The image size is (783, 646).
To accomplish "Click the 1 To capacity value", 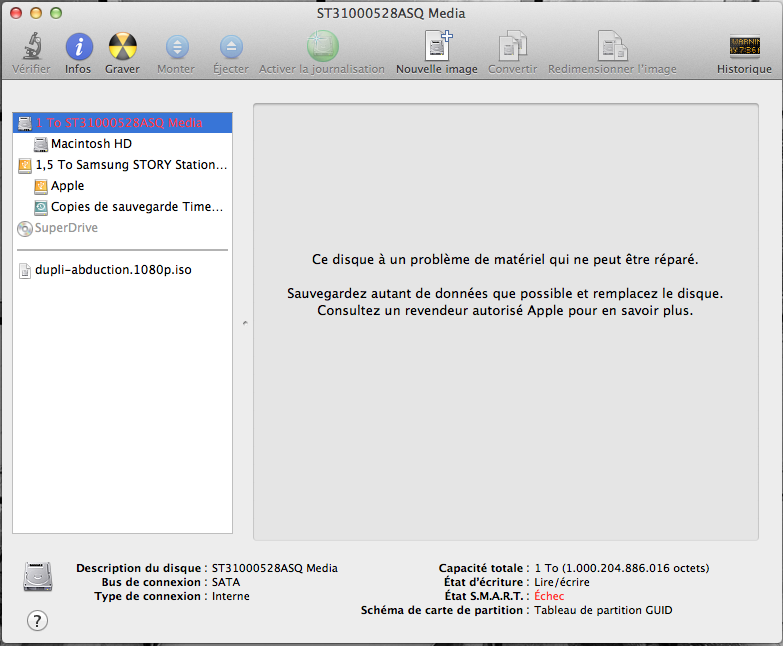I will click(622, 568).
